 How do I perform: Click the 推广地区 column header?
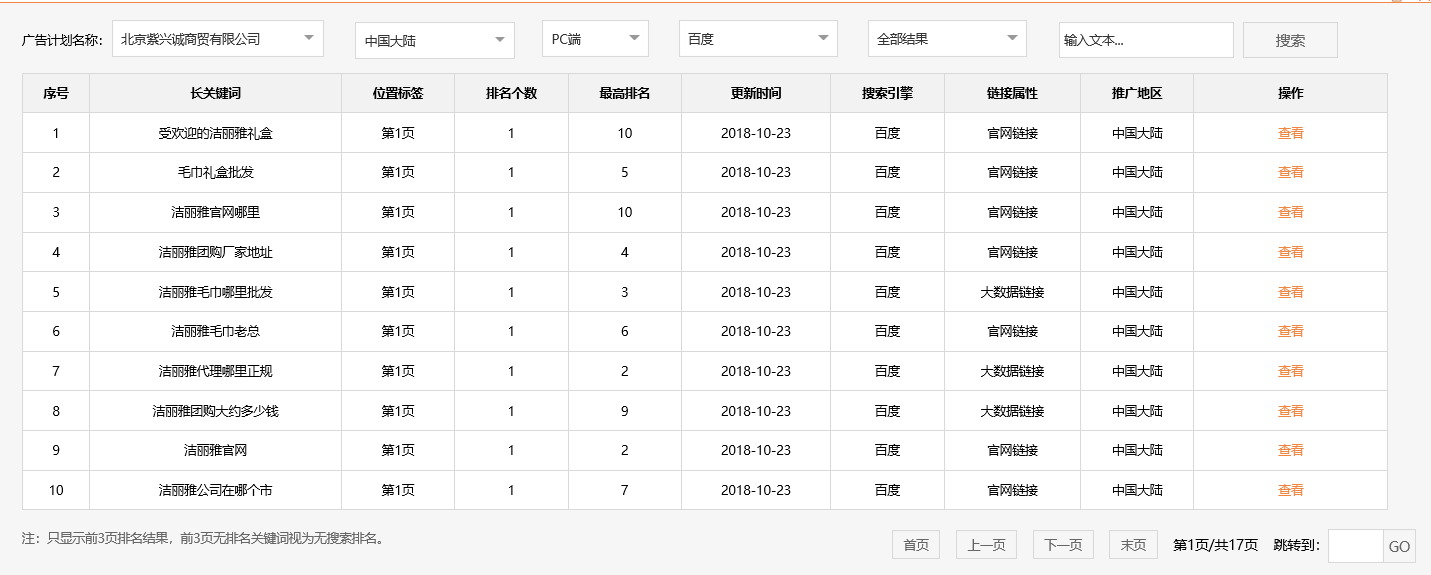1137,93
